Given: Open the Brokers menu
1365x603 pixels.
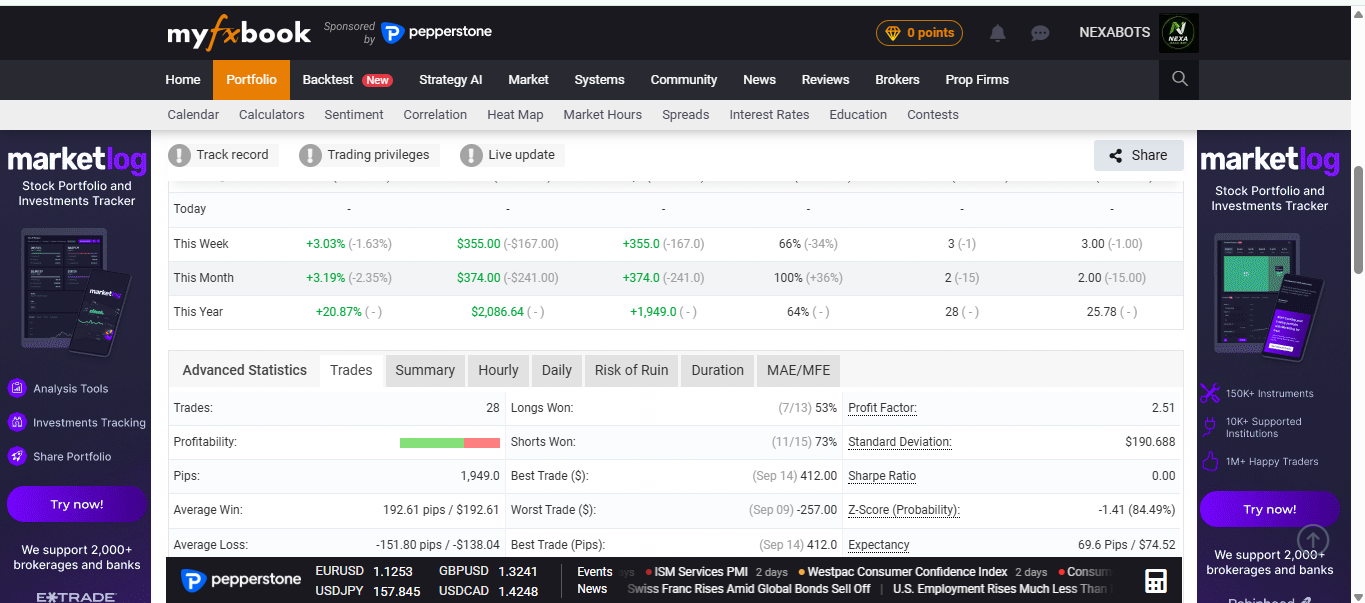Looking at the screenshot, I should tap(897, 80).
